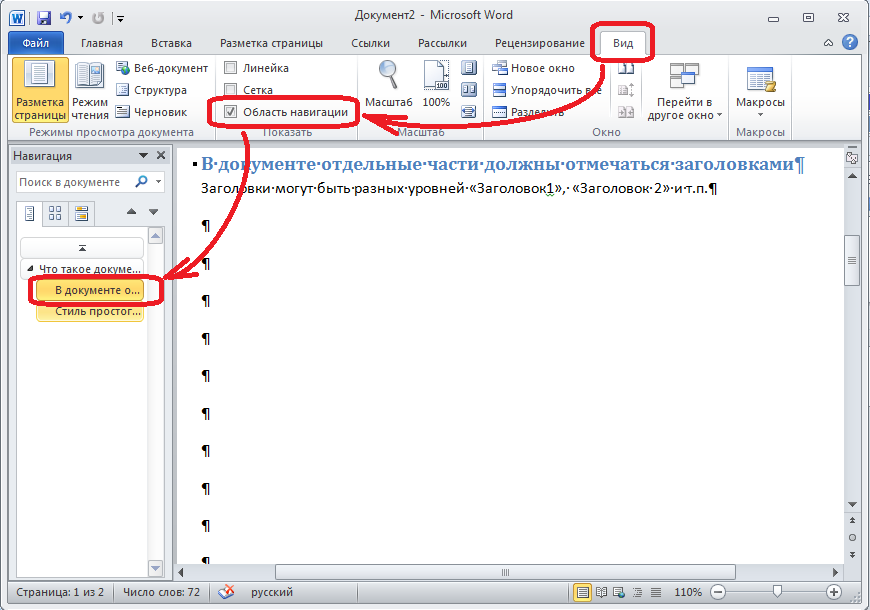Enable the Сетка checkbox

[231, 90]
